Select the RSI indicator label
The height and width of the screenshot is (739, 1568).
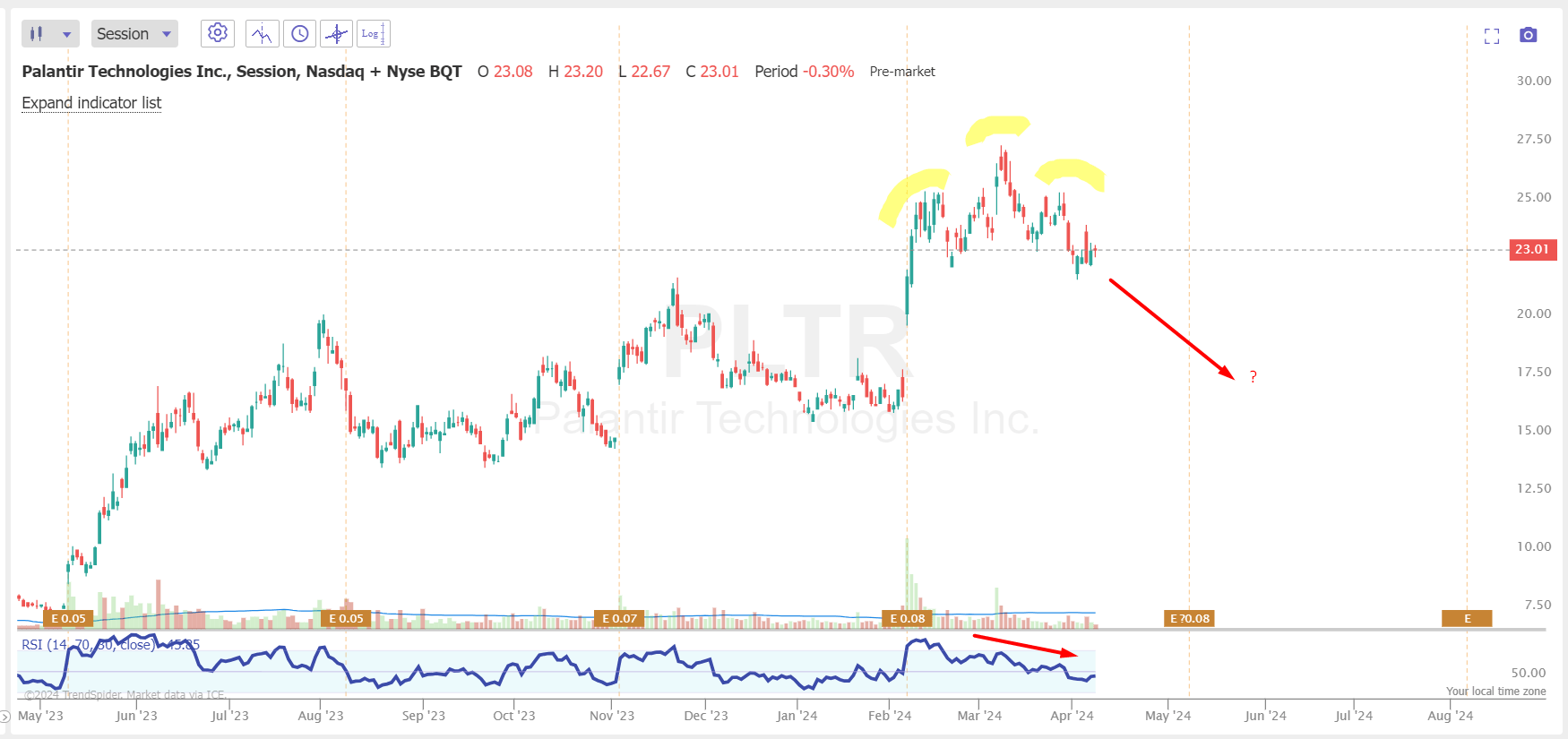(110, 644)
